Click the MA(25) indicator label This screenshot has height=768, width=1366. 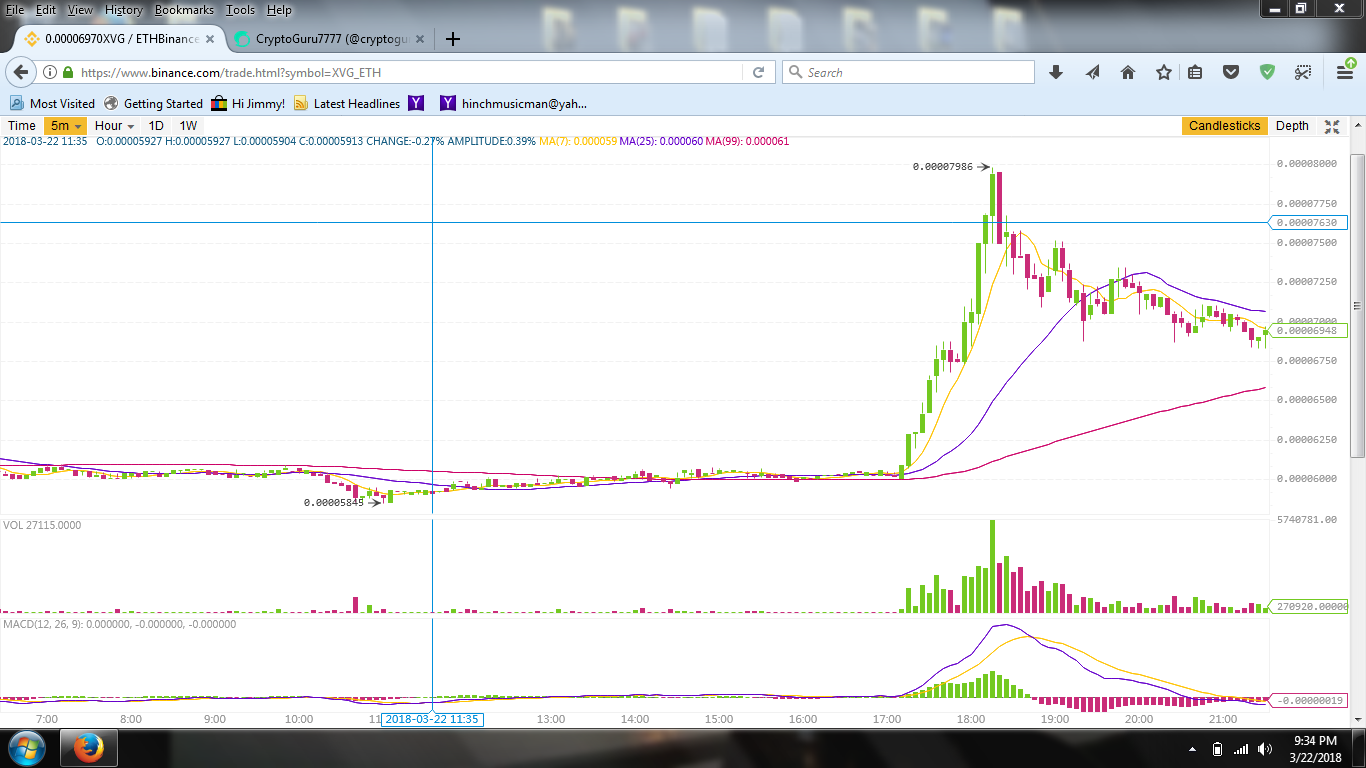[661, 141]
